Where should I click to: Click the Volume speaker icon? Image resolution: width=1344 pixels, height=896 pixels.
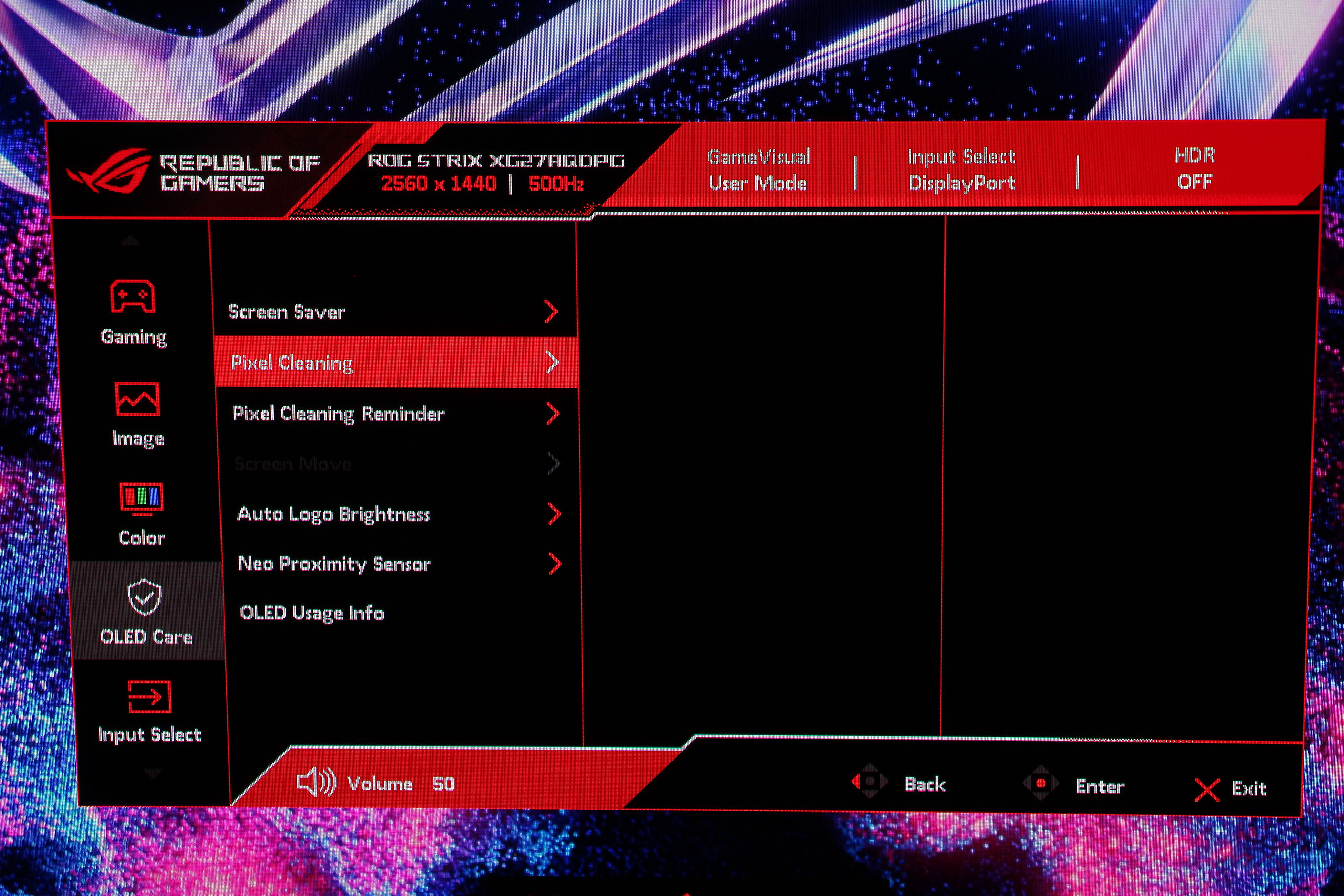pos(316,782)
